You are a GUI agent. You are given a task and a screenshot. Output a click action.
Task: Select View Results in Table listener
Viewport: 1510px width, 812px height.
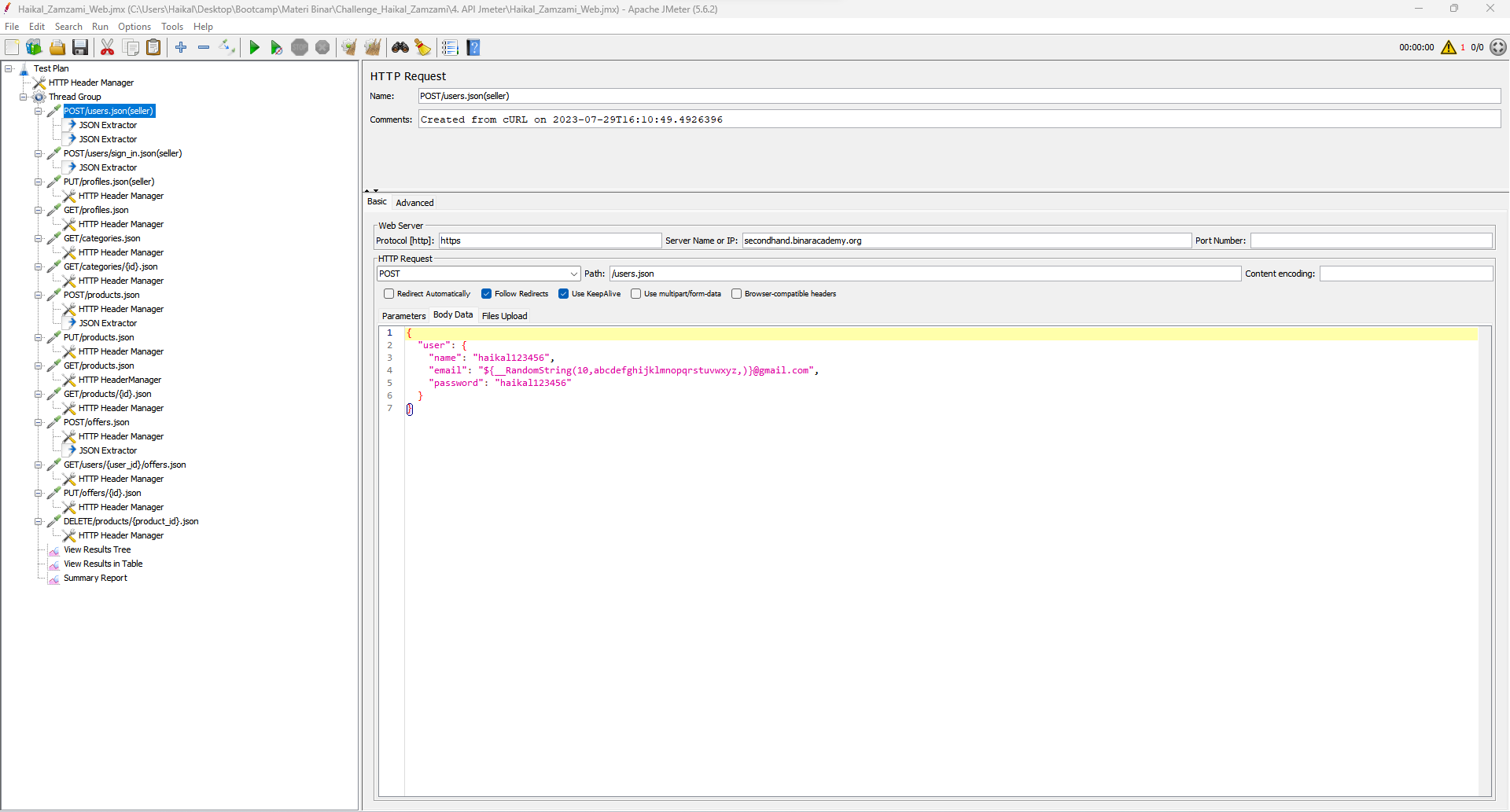coord(103,564)
